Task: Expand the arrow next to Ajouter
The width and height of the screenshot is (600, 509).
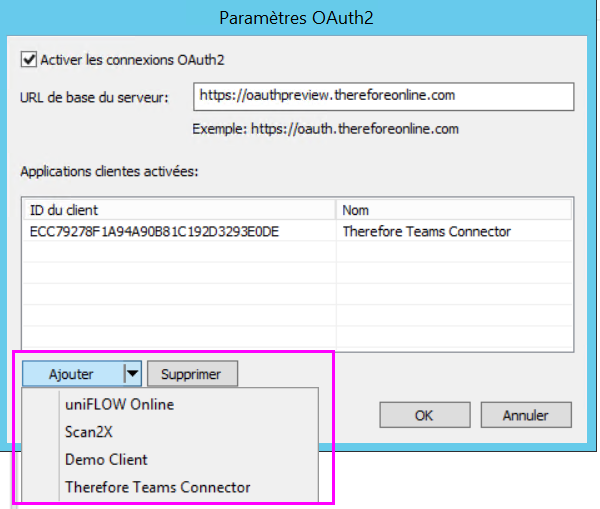Action: (132, 374)
